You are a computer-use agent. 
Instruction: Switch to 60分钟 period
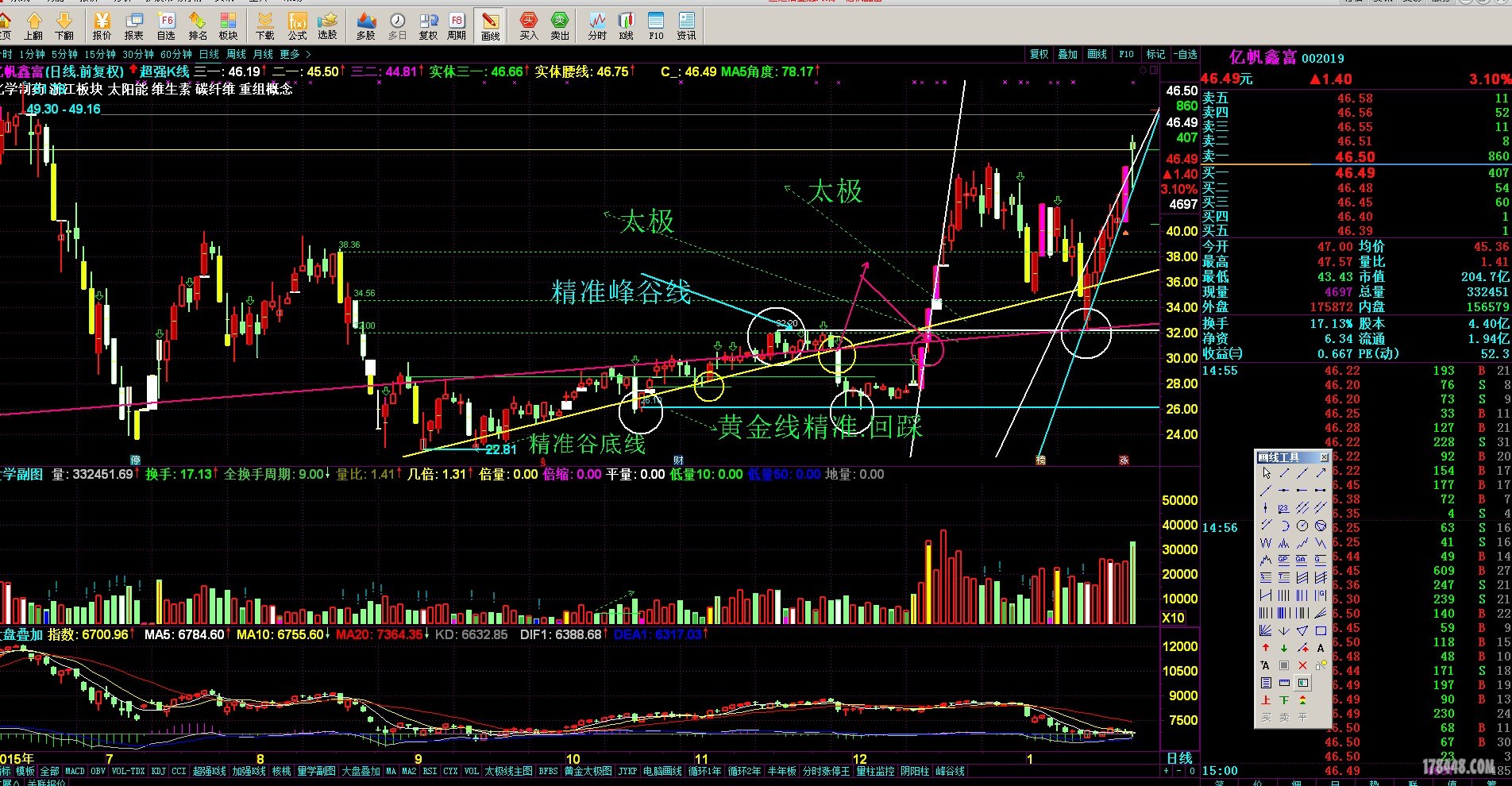click(x=176, y=55)
